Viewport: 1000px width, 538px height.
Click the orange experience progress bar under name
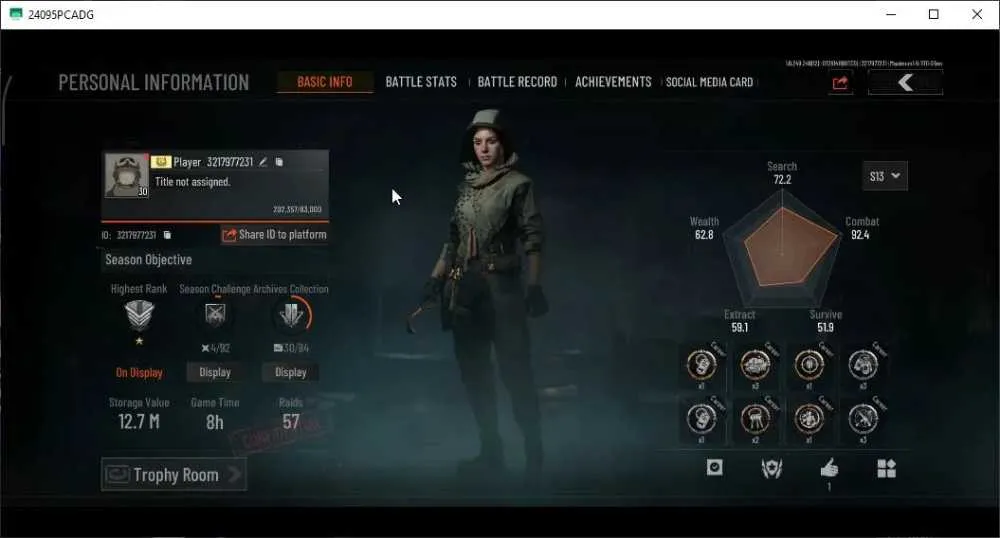tap(216, 221)
